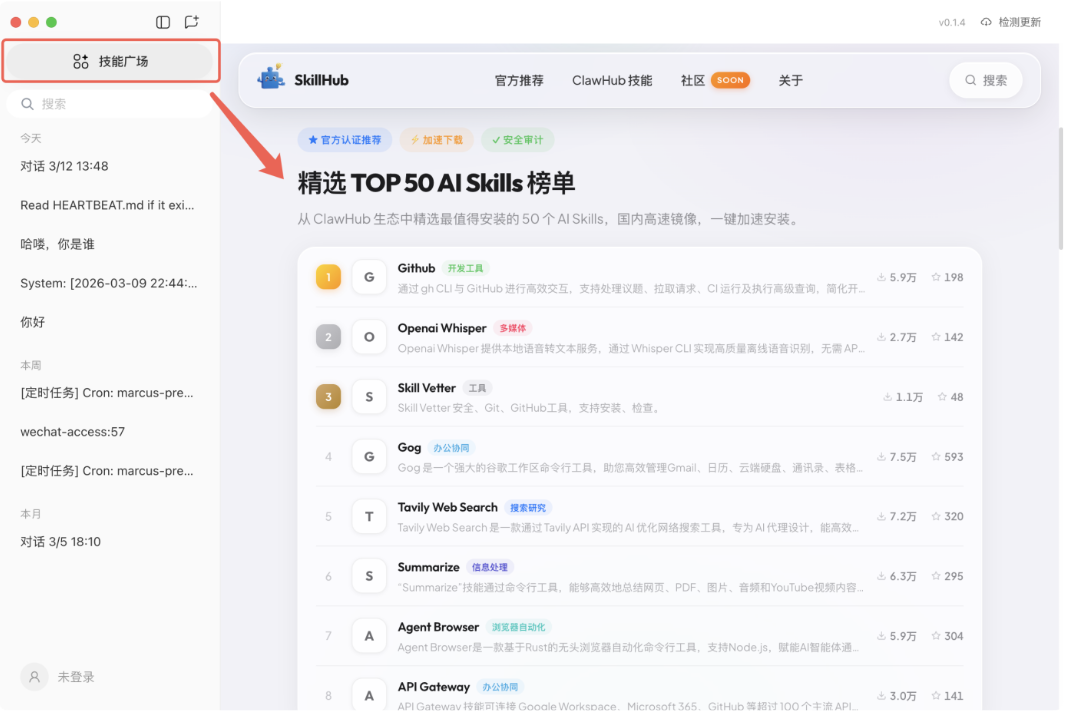
Task: Select the 社区 community tab
Action: [693, 80]
